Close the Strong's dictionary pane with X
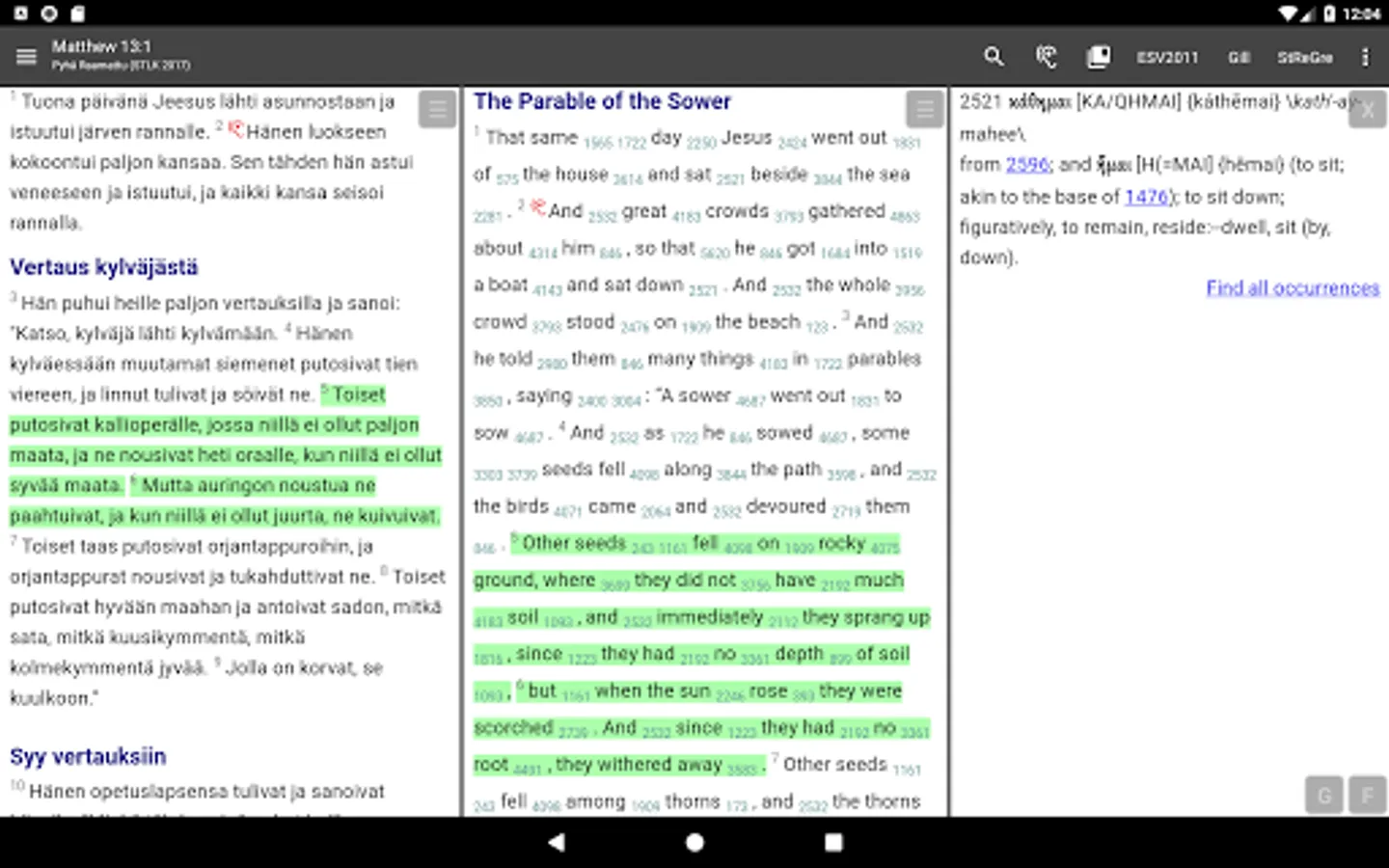The height and width of the screenshot is (868, 1389). 1367,110
